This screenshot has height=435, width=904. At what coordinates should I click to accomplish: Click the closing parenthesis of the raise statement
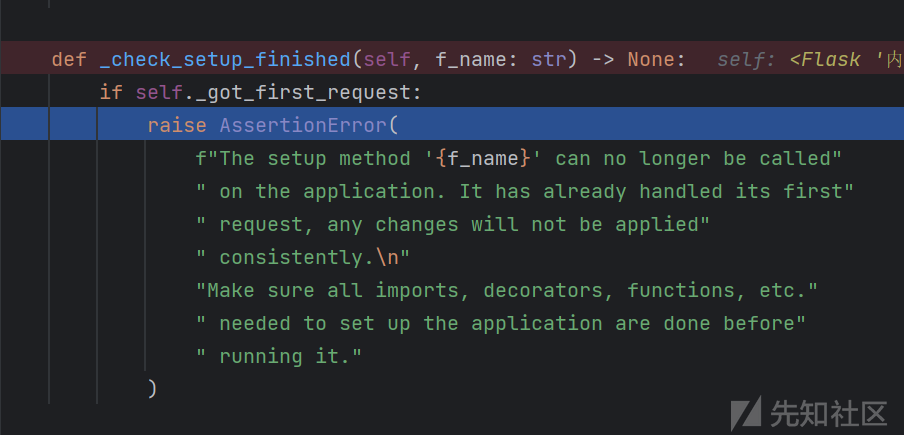pyautogui.click(x=152, y=388)
